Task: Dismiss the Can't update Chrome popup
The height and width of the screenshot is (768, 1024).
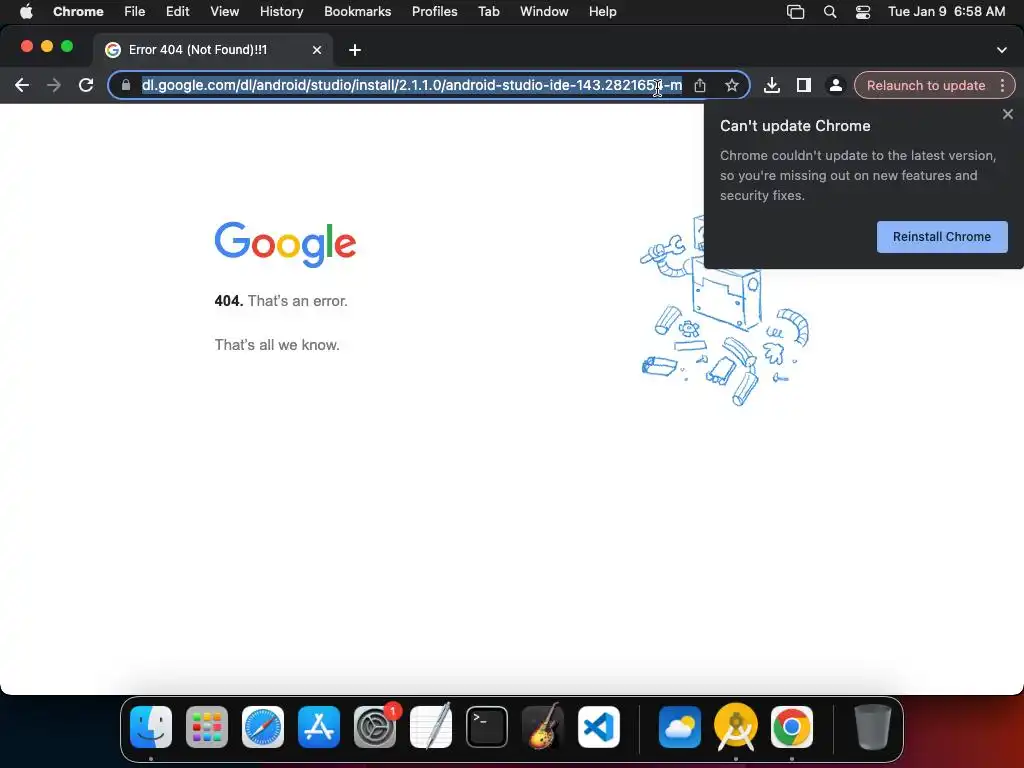Action: 1008,114
